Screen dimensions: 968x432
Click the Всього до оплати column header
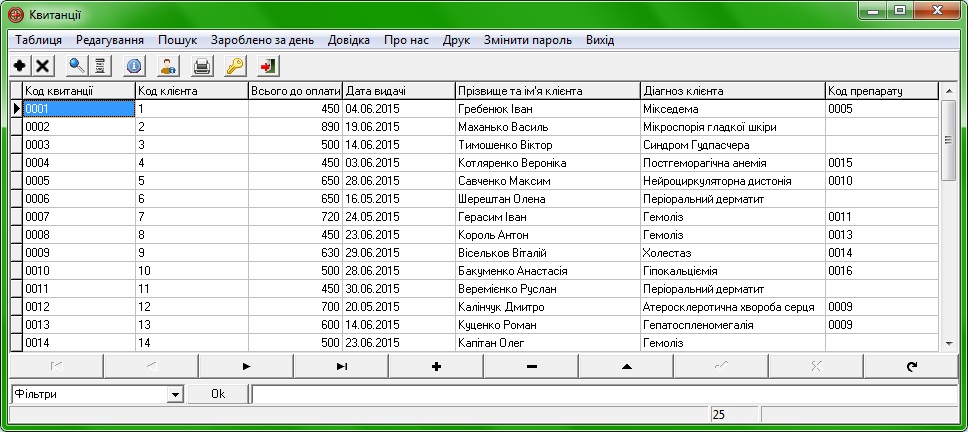295,91
